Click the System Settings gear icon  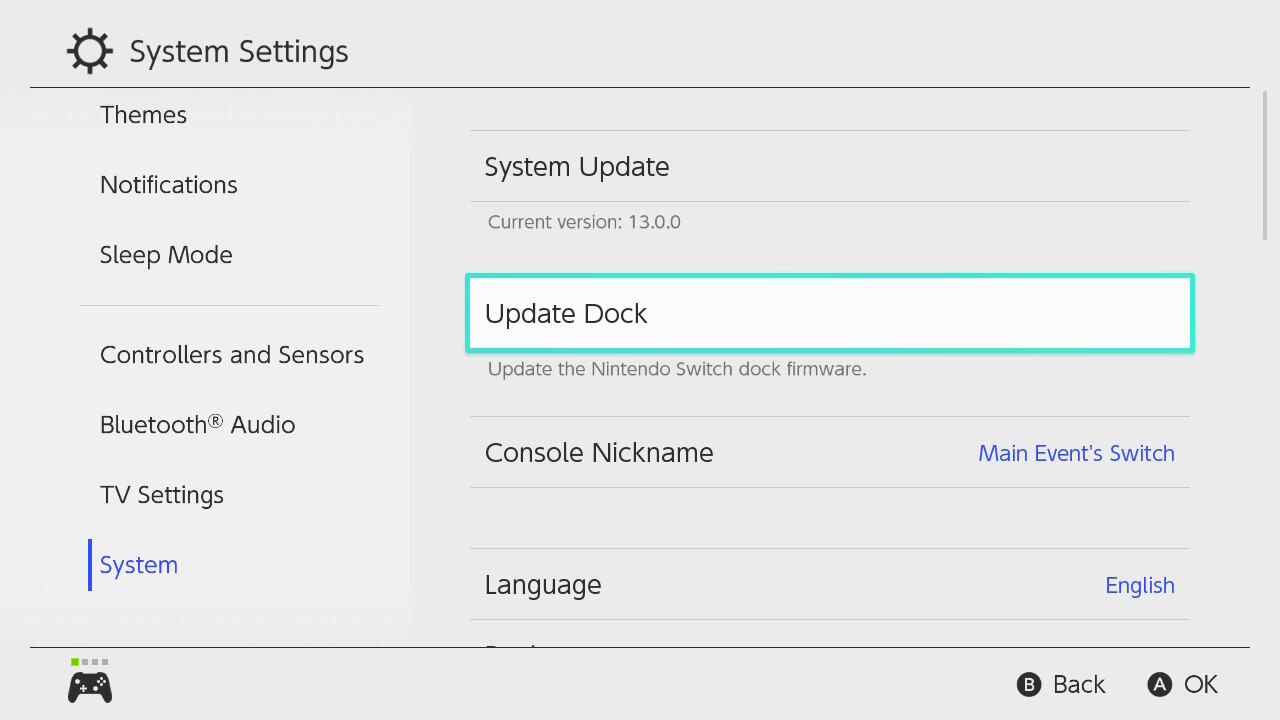tap(89, 51)
